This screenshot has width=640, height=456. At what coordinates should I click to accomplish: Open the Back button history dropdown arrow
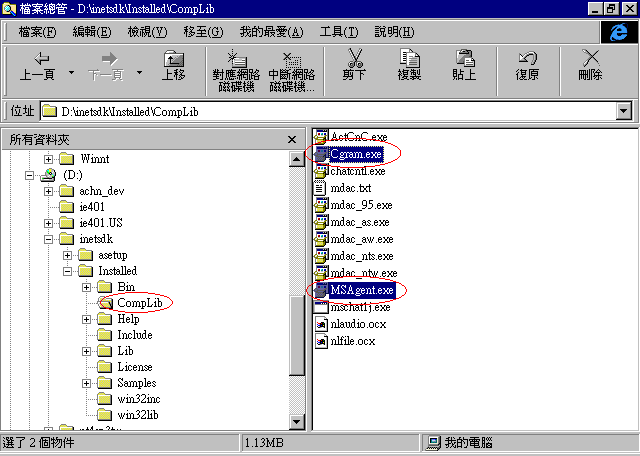[x=72, y=73]
